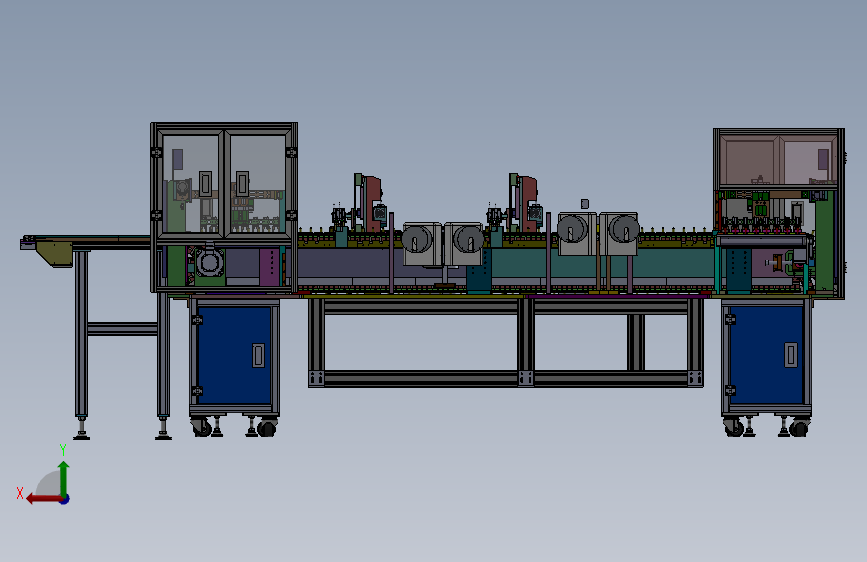Click the 'X' label on the triad
867x562 pixels.
[x=20, y=493]
